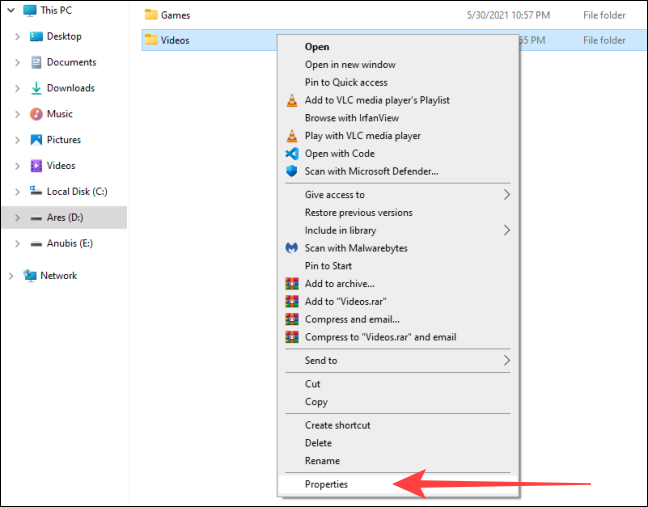
Task: Choose Rename in the context menu
Action: pyautogui.click(x=322, y=461)
